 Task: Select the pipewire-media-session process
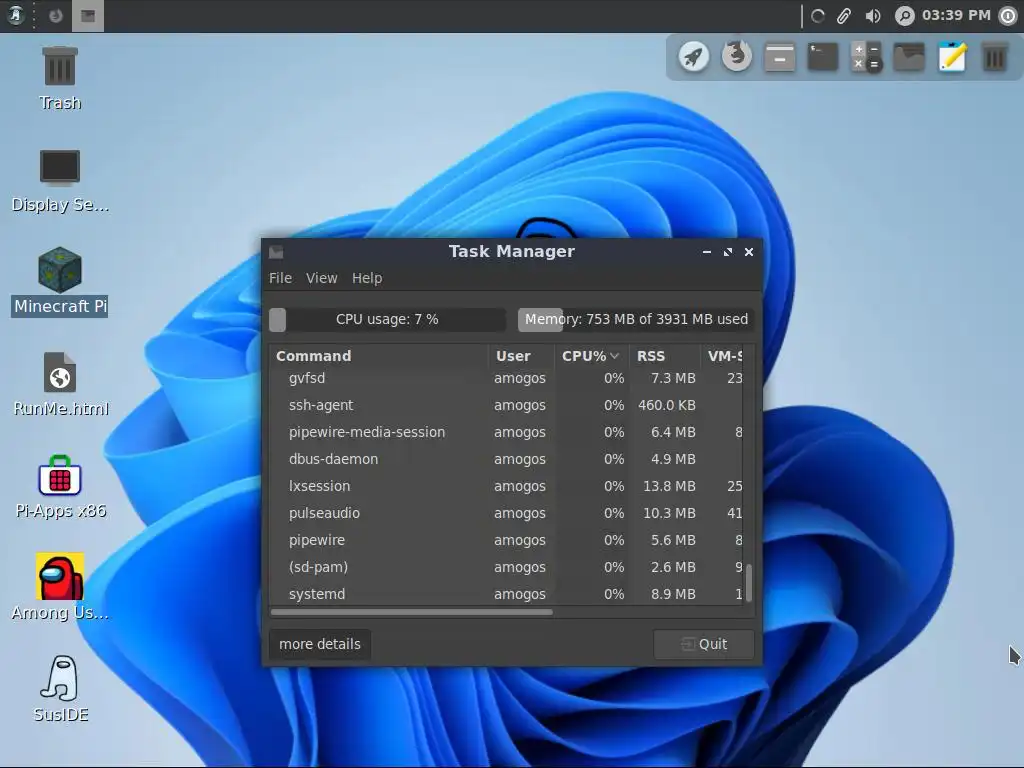click(506, 432)
